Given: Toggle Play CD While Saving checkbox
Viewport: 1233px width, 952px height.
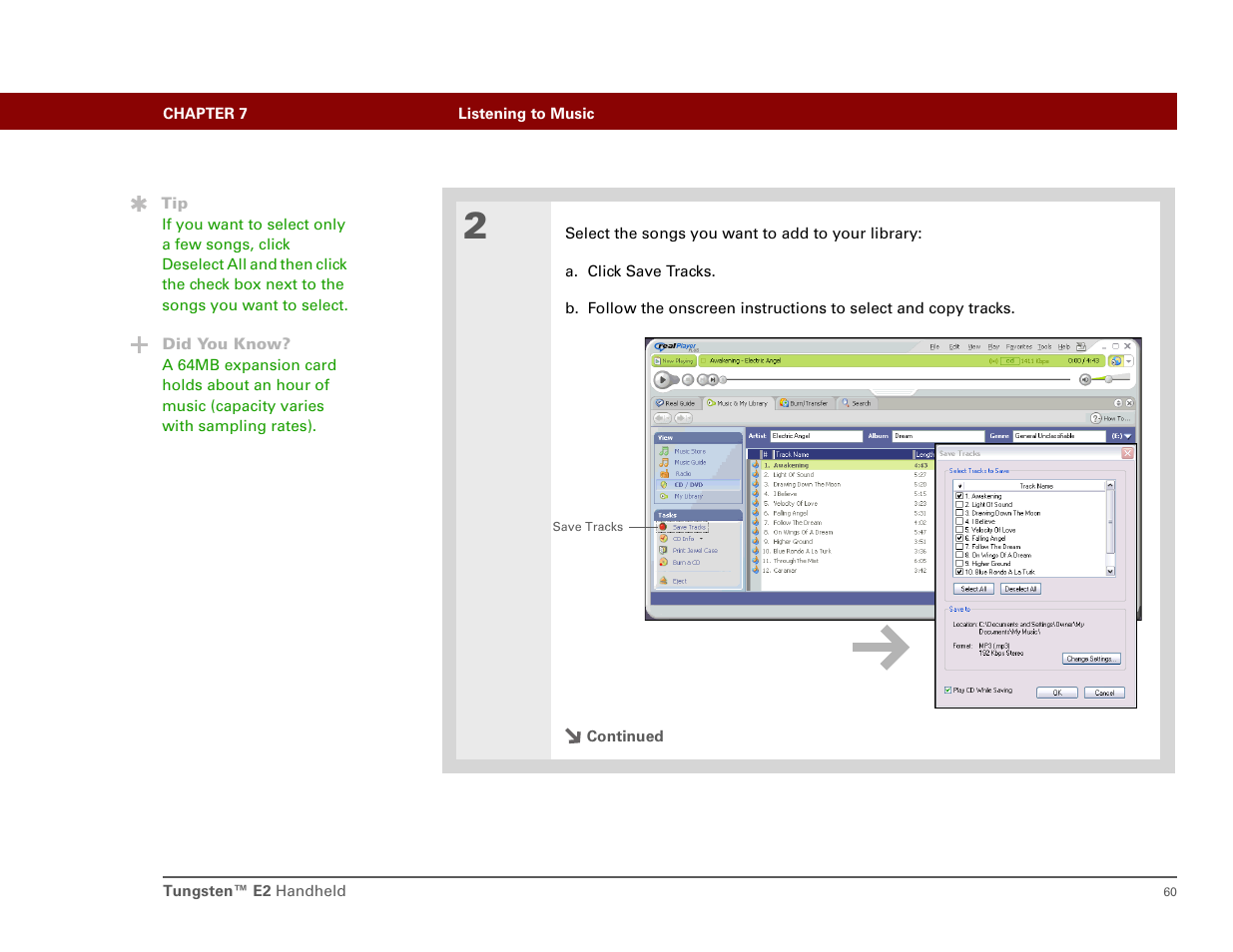Looking at the screenshot, I should [x=947, y=690].
